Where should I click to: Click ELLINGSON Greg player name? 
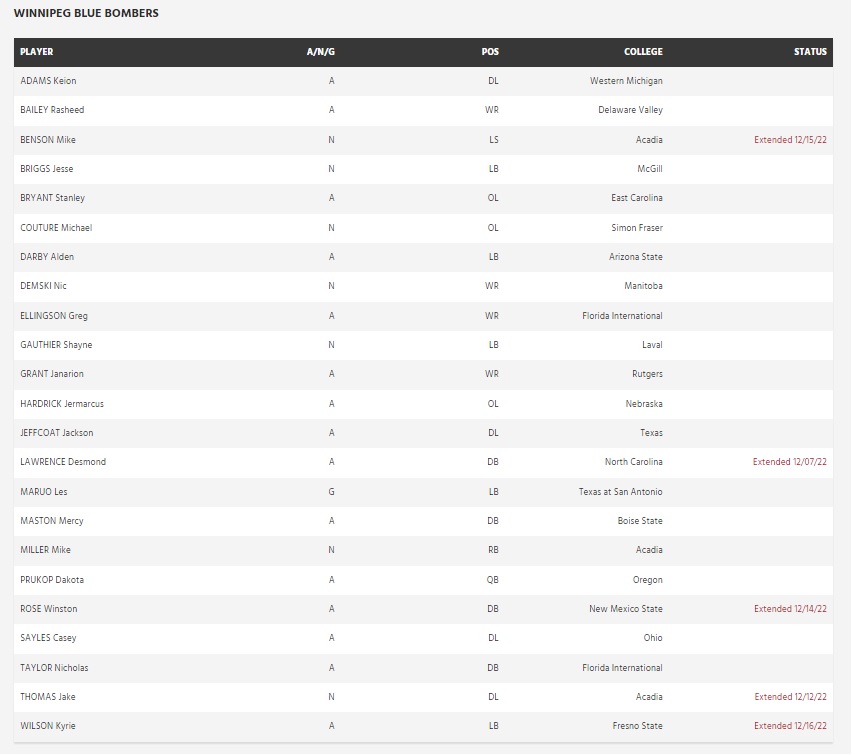click(x=54, y=316)
